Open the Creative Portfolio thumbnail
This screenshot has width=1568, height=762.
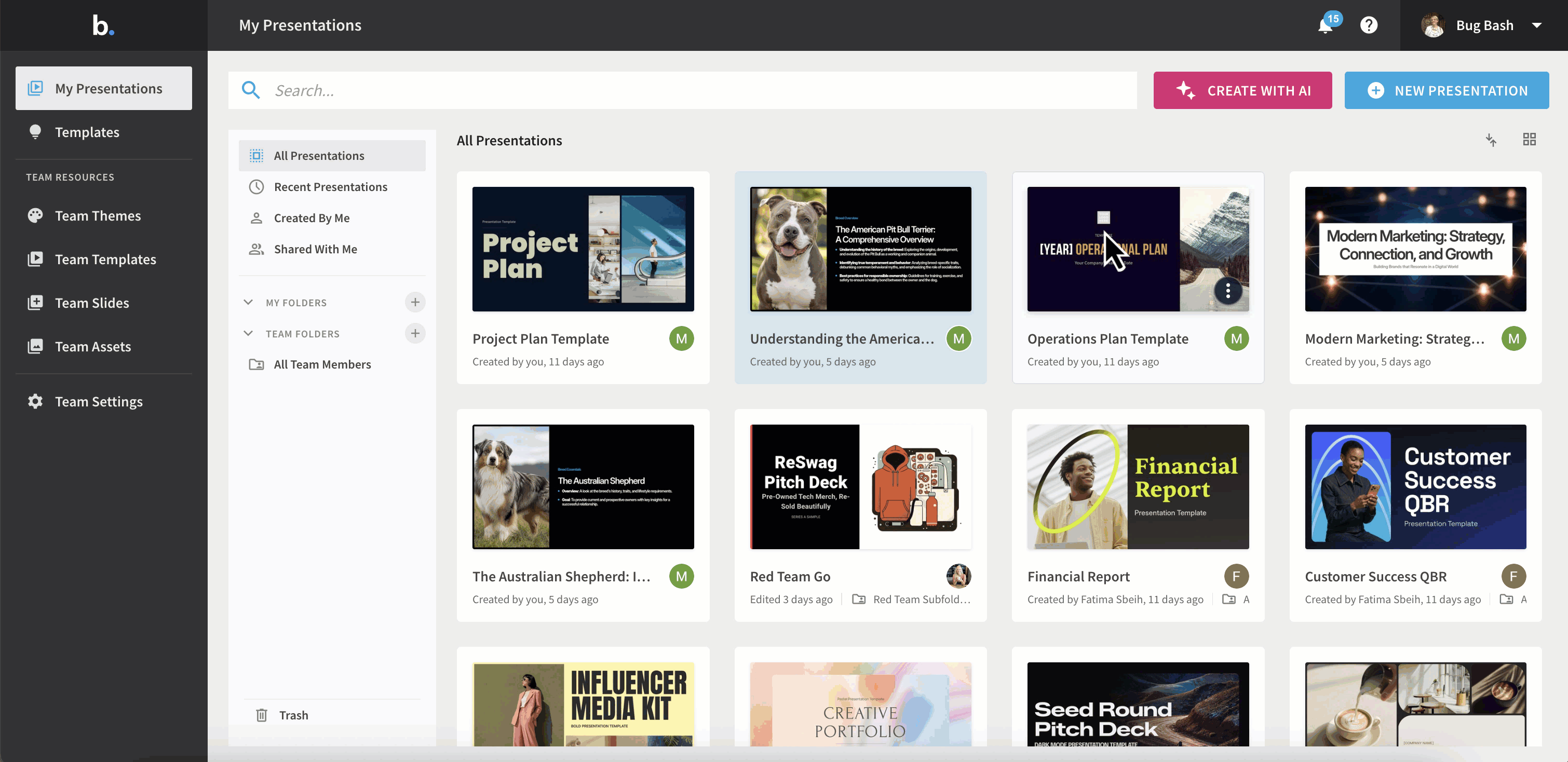tap(861, 704)
